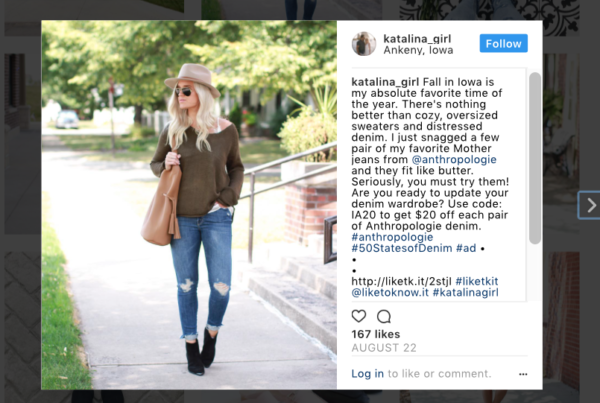Like the post with the heart icon
The width and height of the screenshot is (600, 403).
tap(359, 316)
